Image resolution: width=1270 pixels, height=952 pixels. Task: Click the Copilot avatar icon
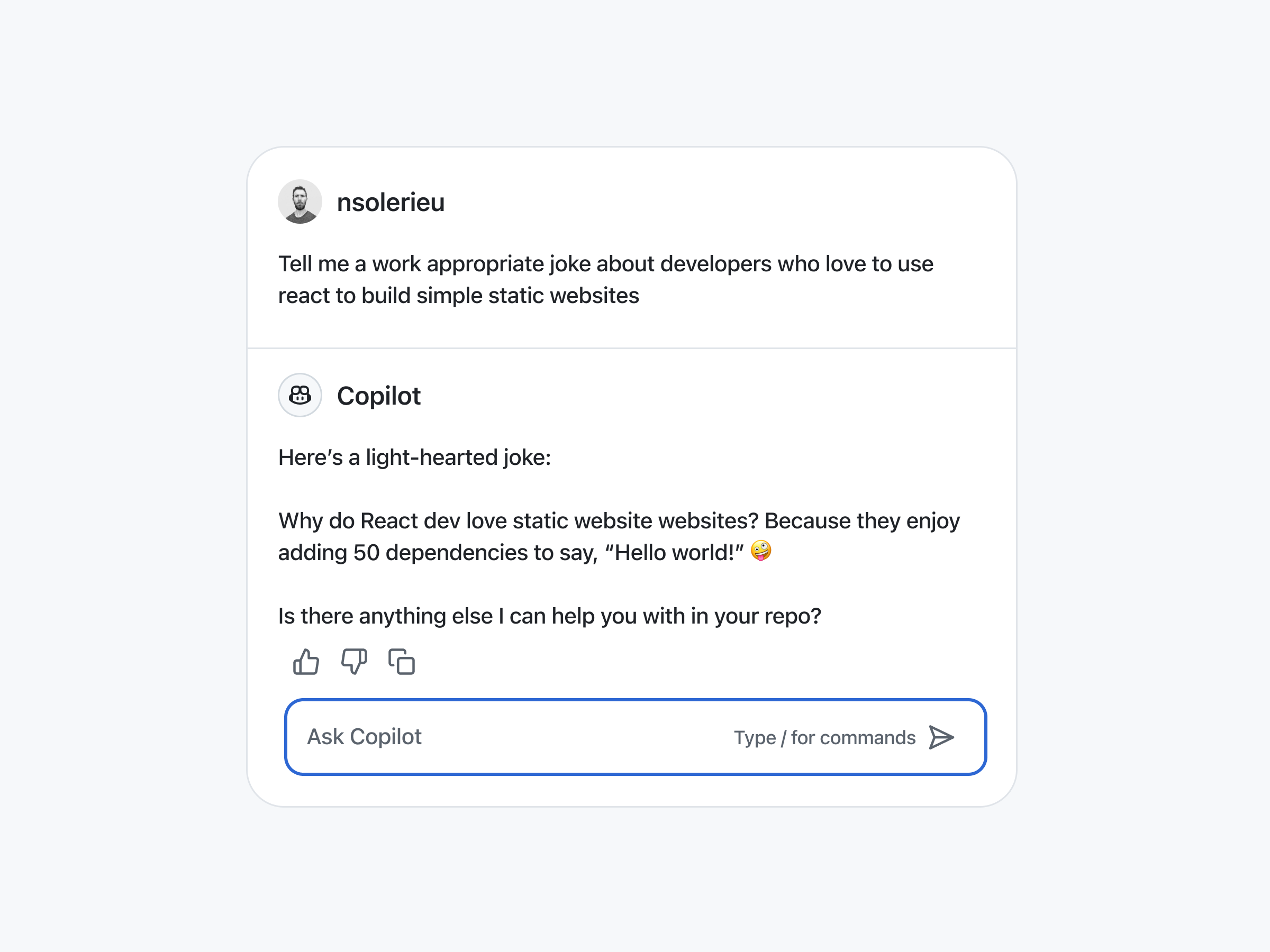coord(300,396)
